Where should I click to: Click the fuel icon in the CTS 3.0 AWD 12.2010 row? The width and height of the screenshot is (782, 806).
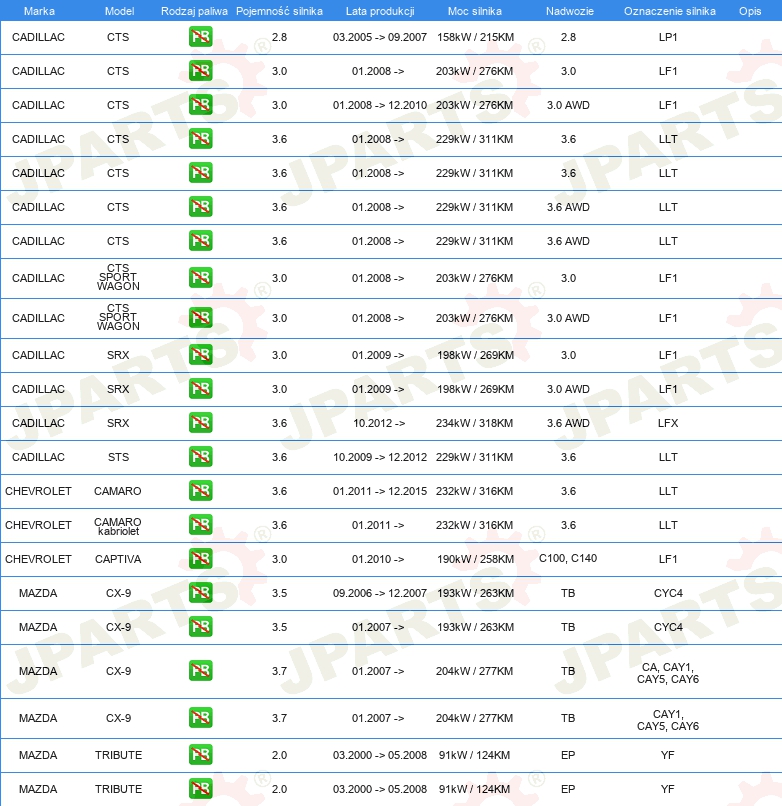(201, 105)
